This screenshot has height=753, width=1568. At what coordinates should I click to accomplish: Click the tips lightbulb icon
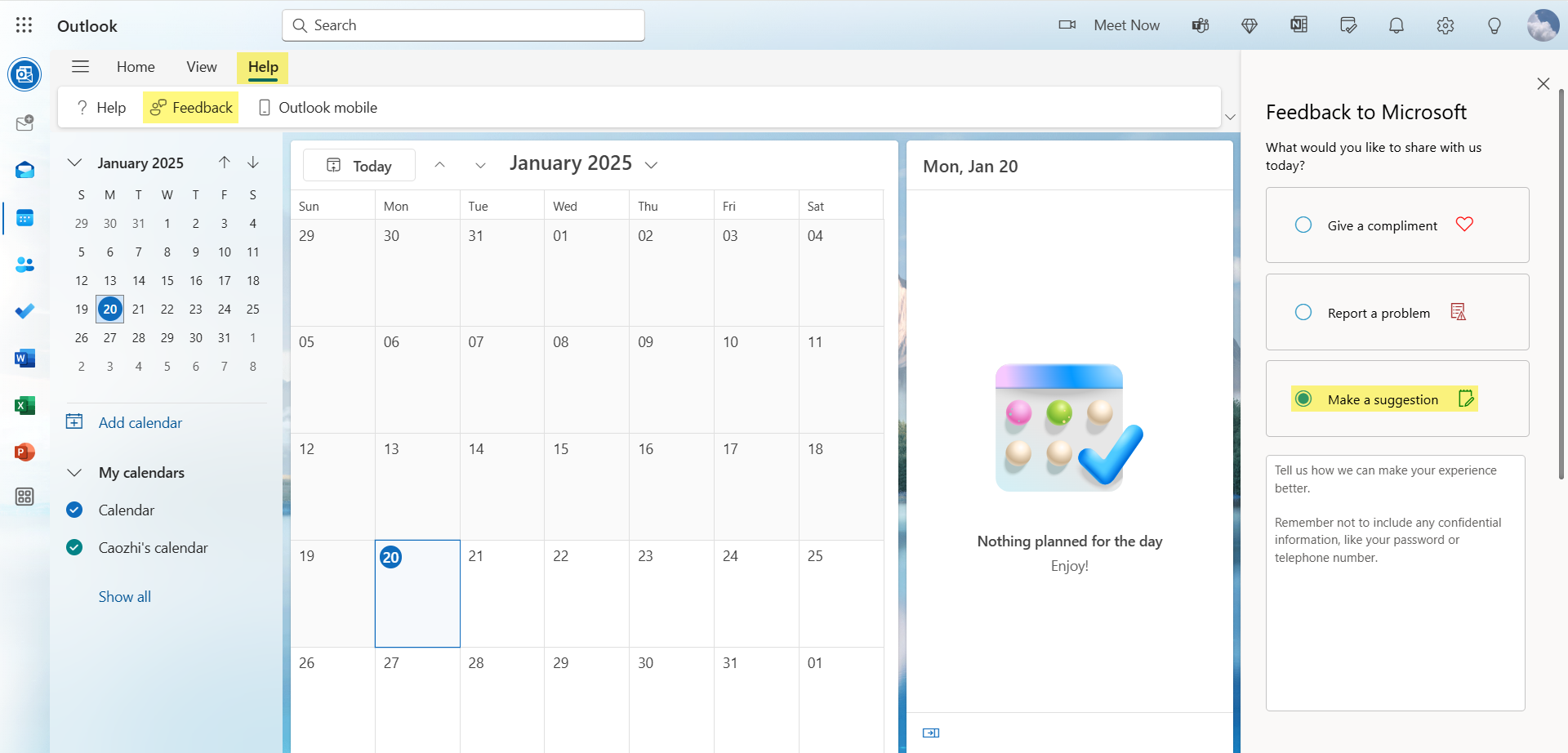(x=1494, y=25)
